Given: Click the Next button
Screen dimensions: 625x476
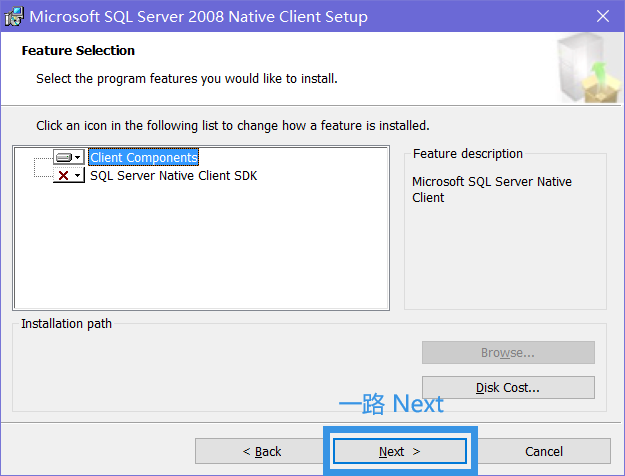Looking at the screenshot, I should click(x=400, y=451).
